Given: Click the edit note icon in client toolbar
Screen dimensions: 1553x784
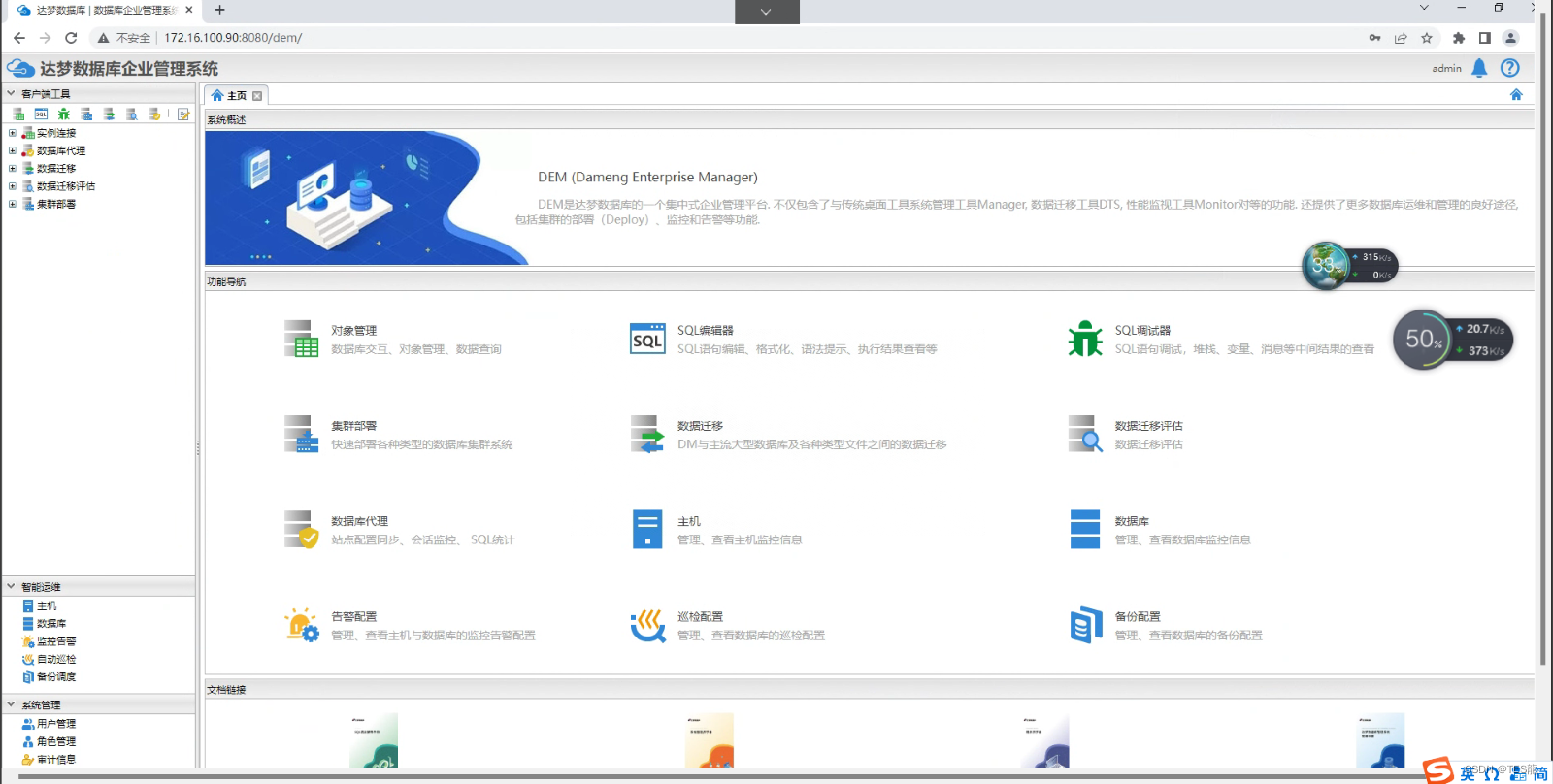Looking at the screenshot, I should (183, 114).
